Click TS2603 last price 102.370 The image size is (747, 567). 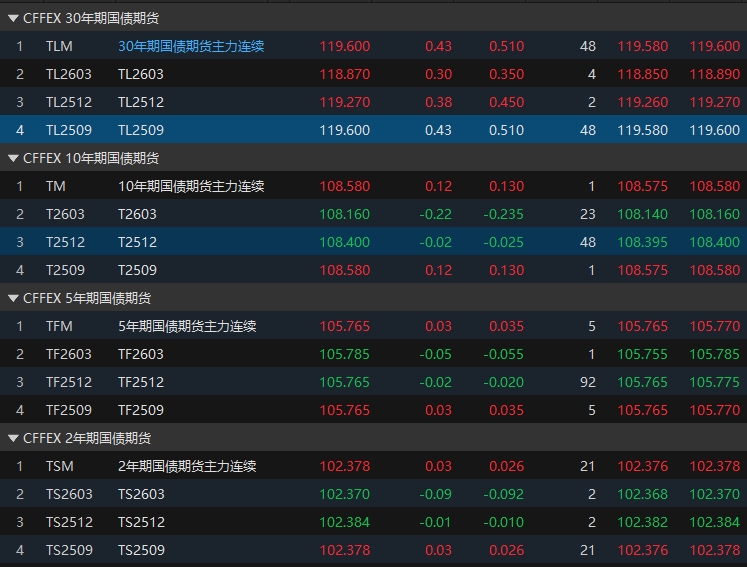344,494
